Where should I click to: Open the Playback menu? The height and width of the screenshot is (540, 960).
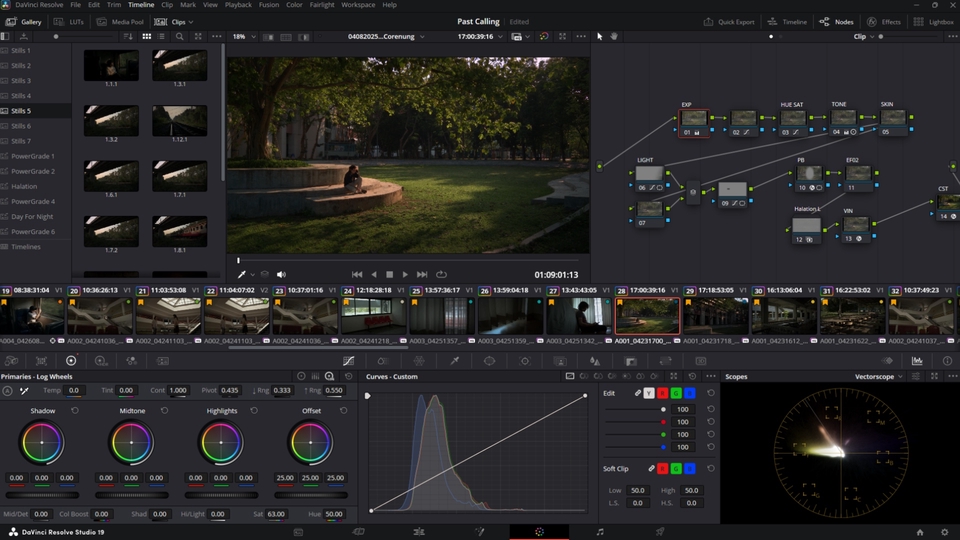(x=238, y=4)
